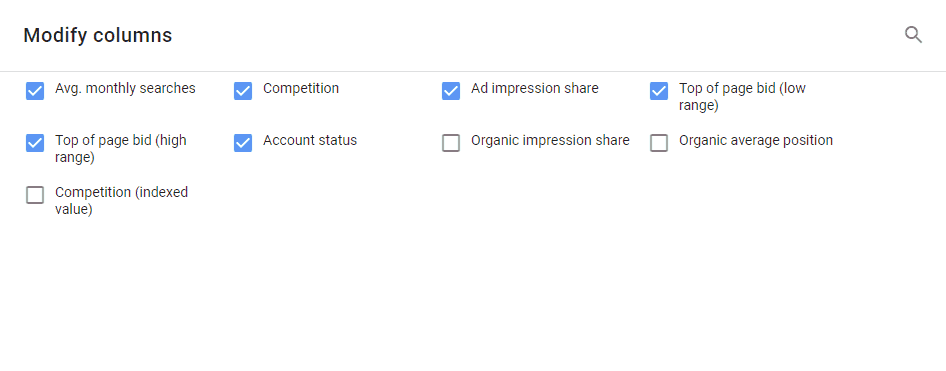Untick Top of page bid (low range) checkbox
This screenshot has height=371, width=946.
(x=659, y=91)
